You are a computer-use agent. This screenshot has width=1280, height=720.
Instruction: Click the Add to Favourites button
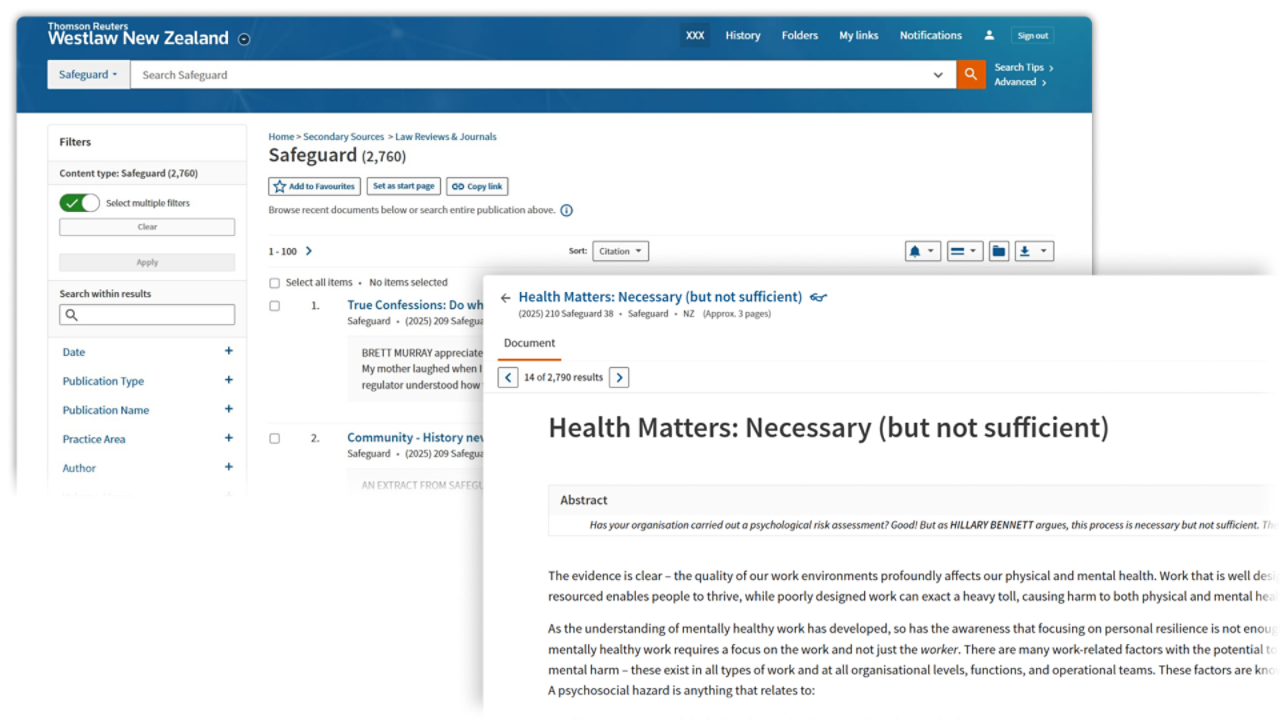pyautogui.click(x=314, y=187)
